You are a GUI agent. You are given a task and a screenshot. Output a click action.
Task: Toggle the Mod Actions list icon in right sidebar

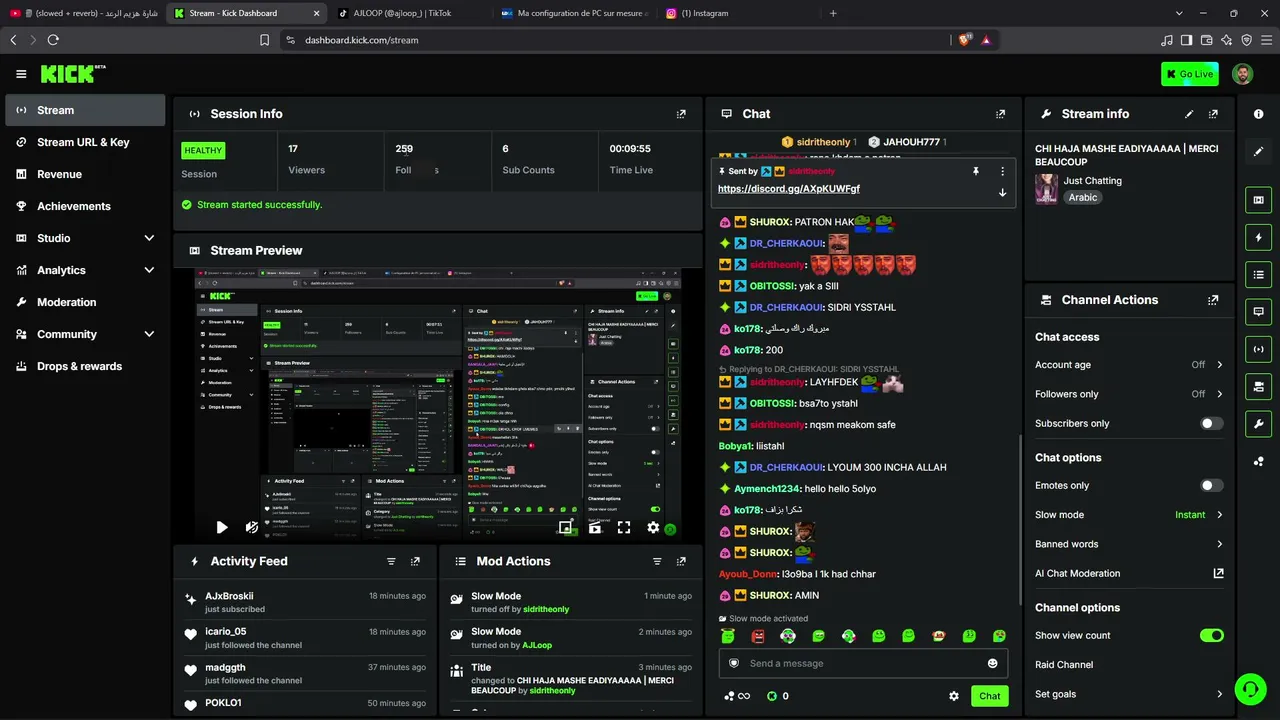(1258, 275)
